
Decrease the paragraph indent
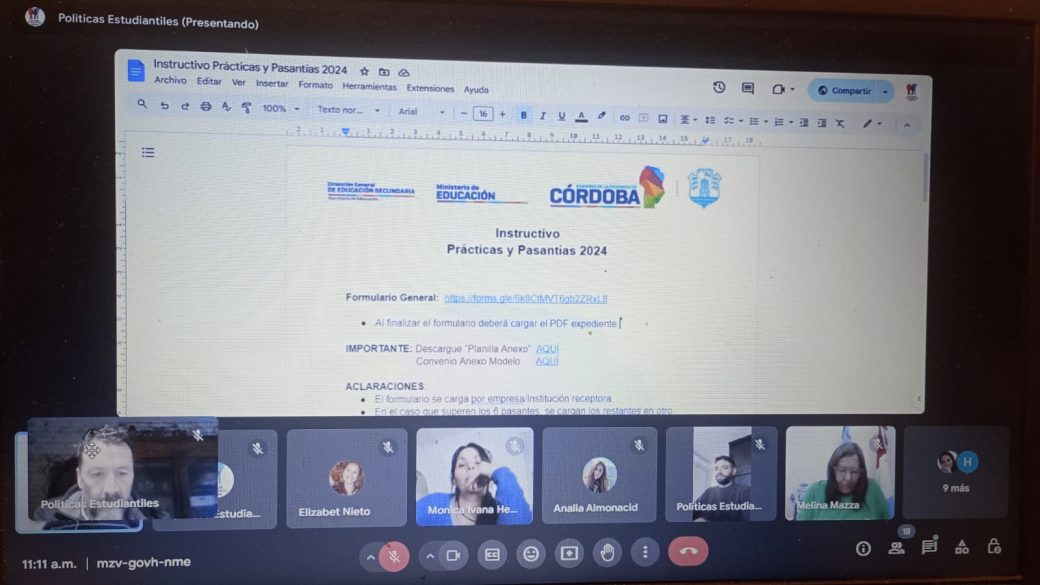(x=804, y=122)
